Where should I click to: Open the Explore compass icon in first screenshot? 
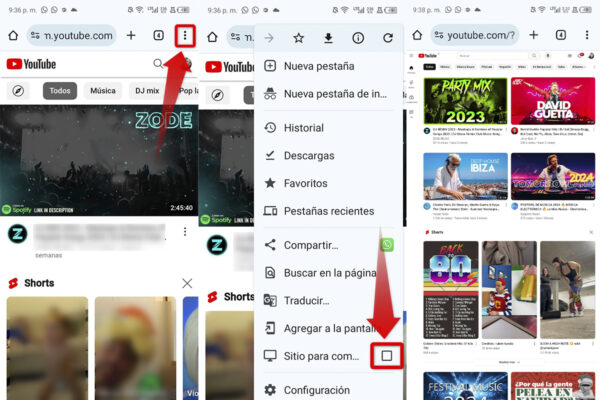[x=18, y=91]
